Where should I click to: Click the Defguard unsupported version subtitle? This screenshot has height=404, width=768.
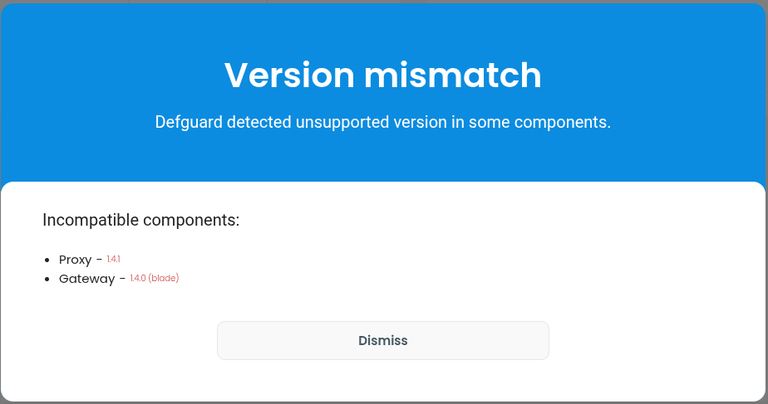pos(383,123)
